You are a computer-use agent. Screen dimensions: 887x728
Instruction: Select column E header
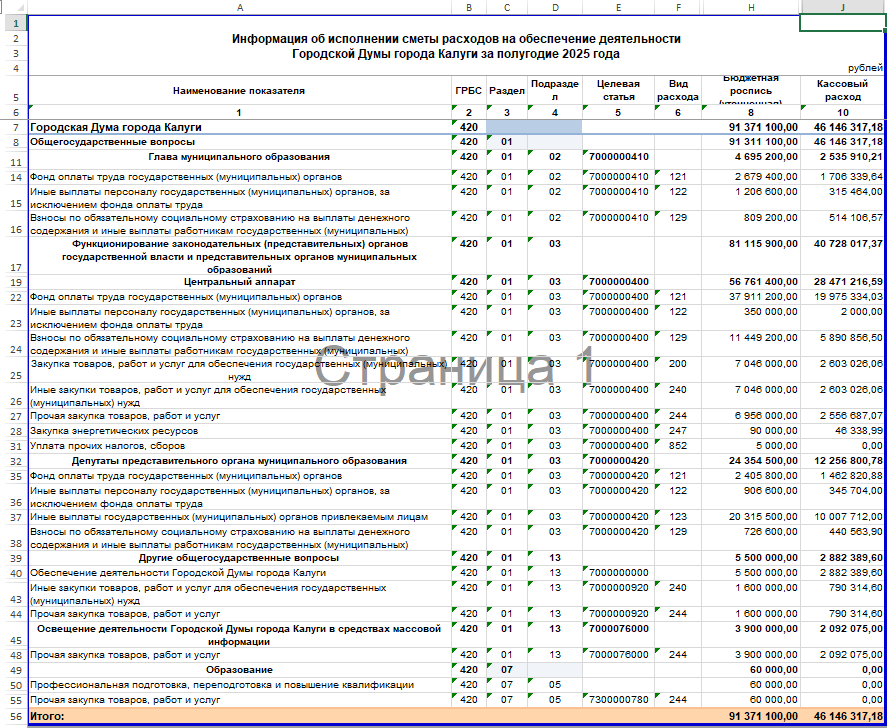coord(618,7)
